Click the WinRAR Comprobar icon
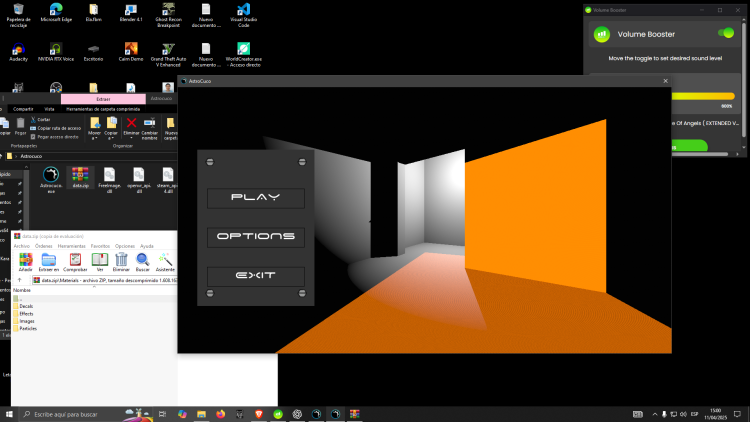 pyautogui.click(x=75, y=261)
